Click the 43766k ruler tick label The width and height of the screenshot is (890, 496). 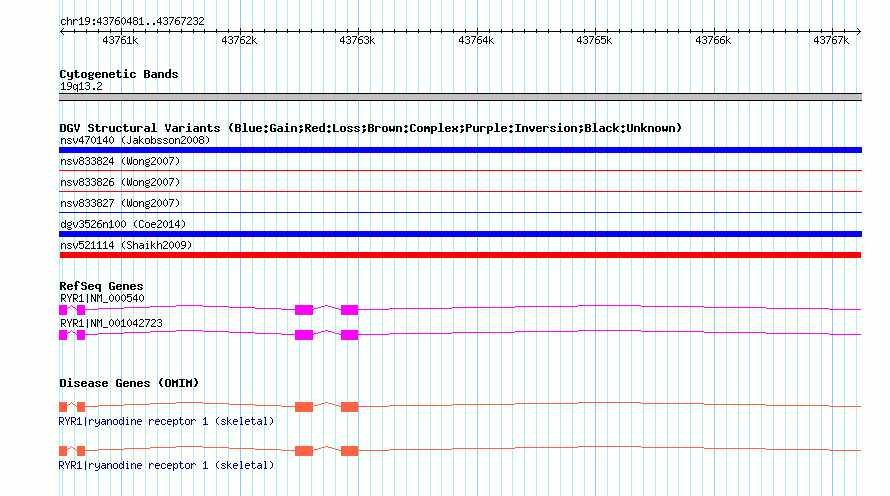713,40
